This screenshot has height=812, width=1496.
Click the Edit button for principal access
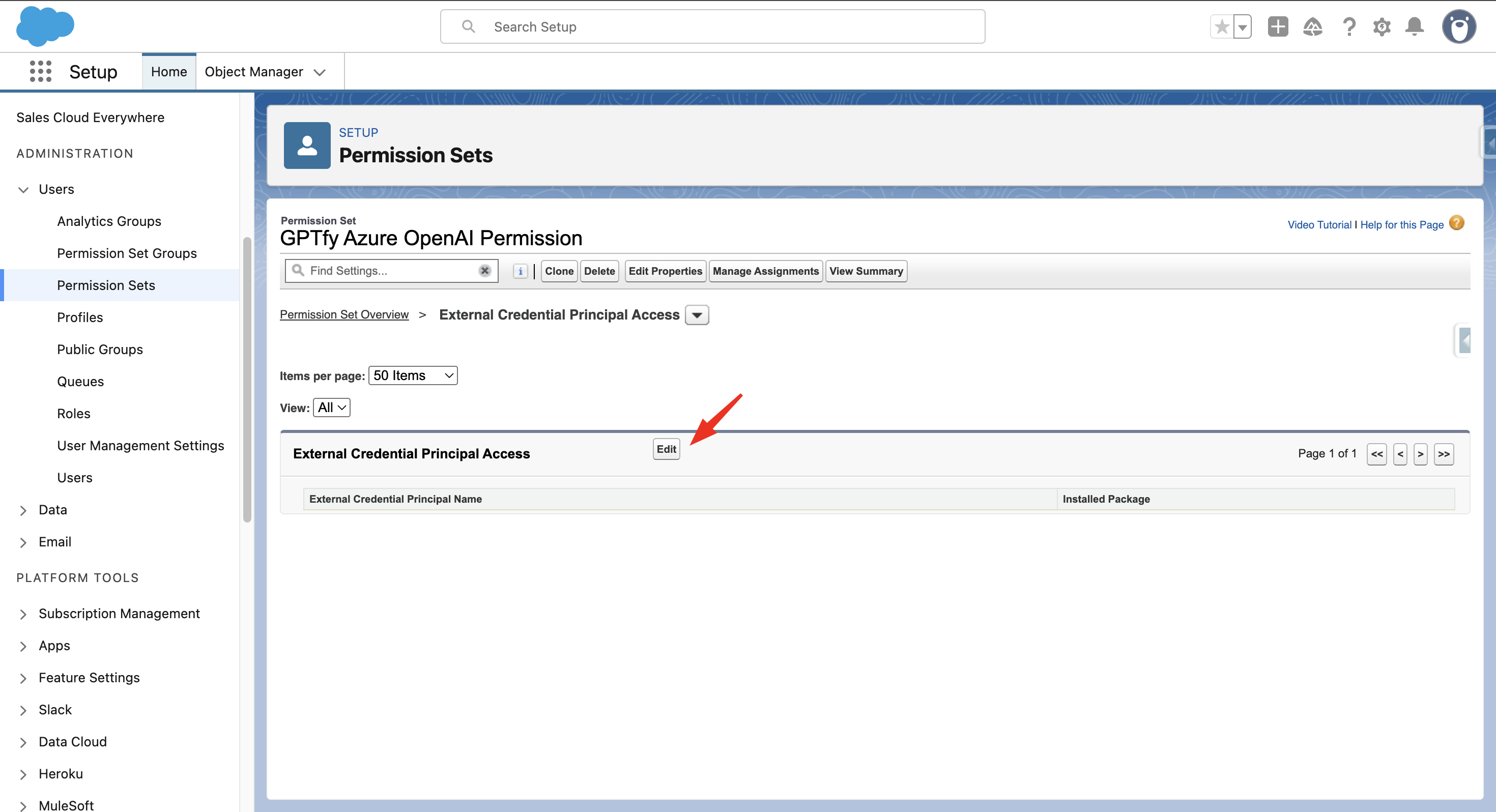coord(666,449)
